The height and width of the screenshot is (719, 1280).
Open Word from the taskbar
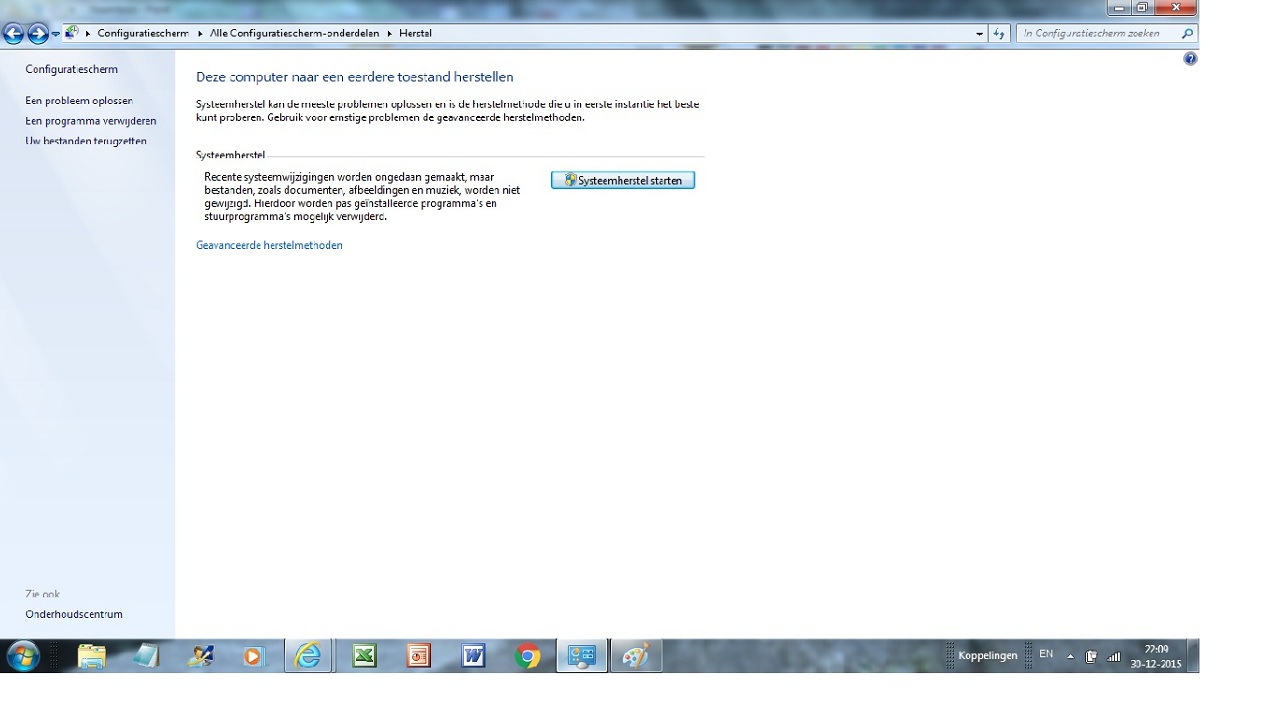pyautogui.click(x=473, y=656)
